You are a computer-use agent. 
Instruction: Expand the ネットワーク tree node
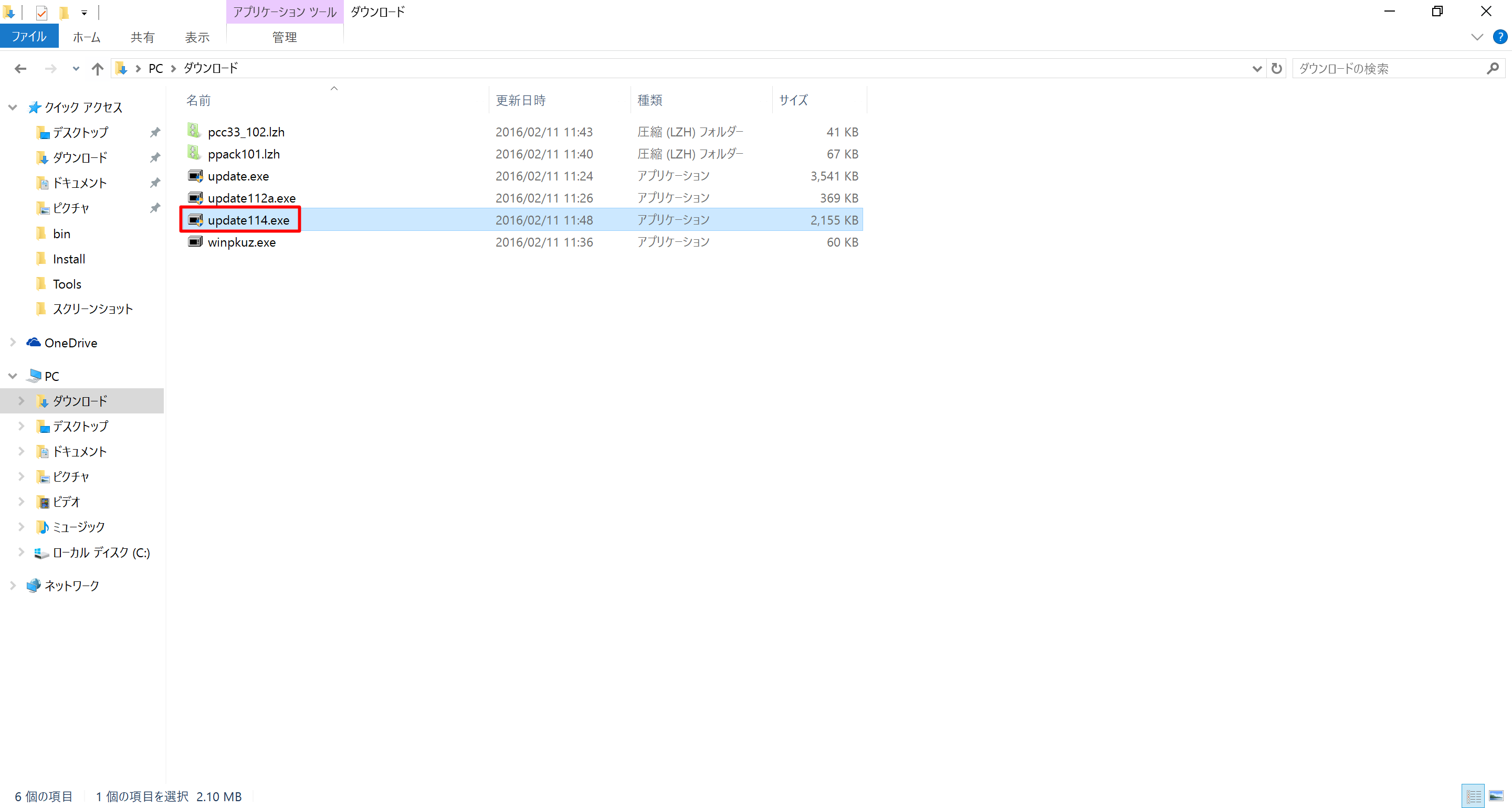click(12, 586)
